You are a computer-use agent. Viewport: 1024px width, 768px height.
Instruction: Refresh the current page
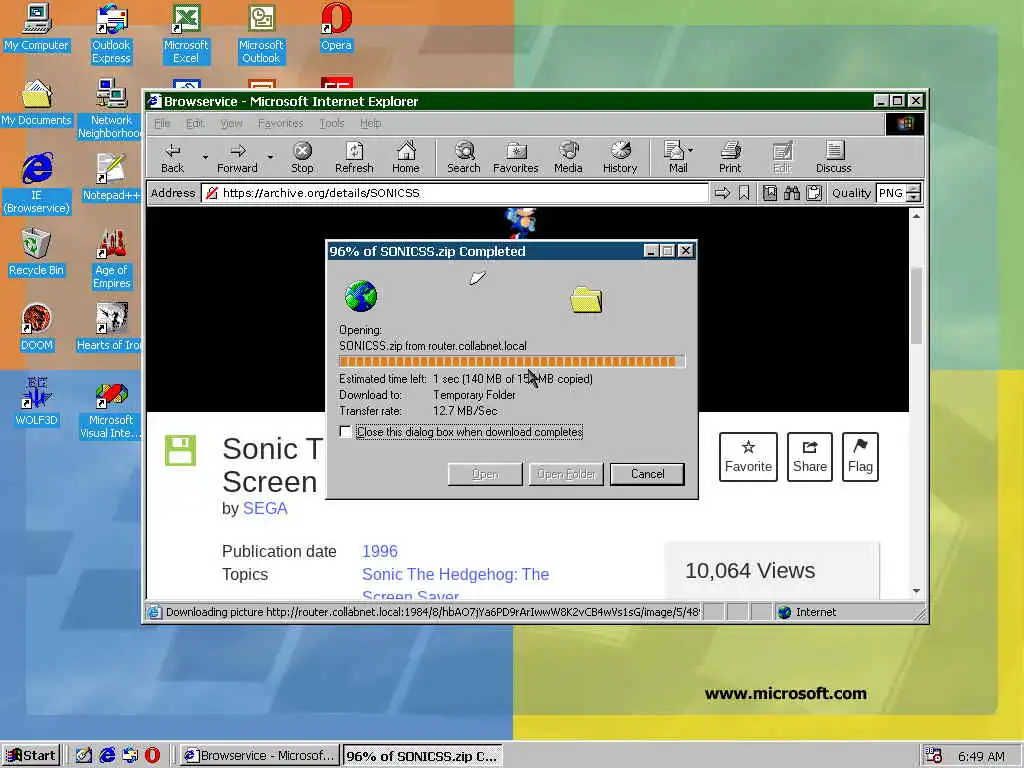point(354,158)
